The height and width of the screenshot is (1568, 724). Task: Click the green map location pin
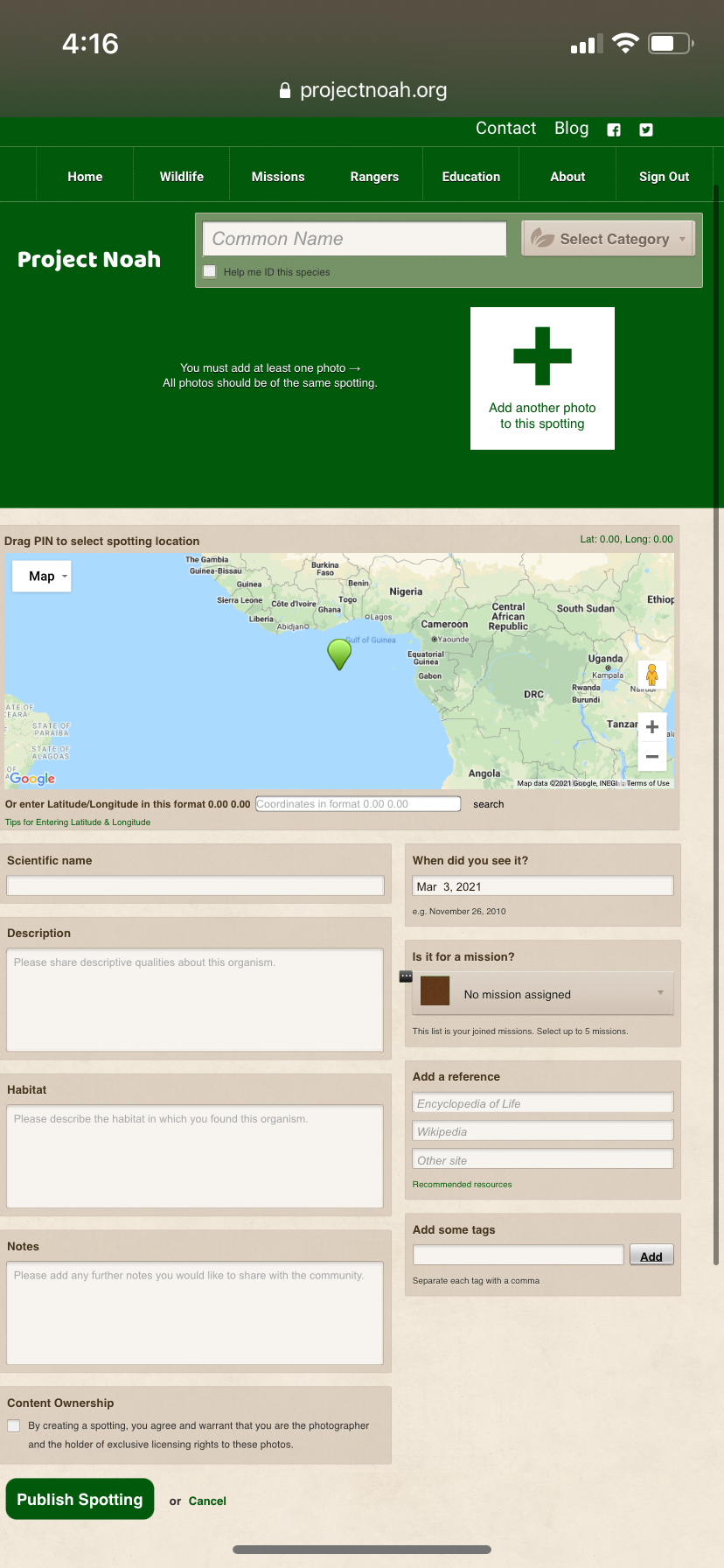tap(339, 654)
